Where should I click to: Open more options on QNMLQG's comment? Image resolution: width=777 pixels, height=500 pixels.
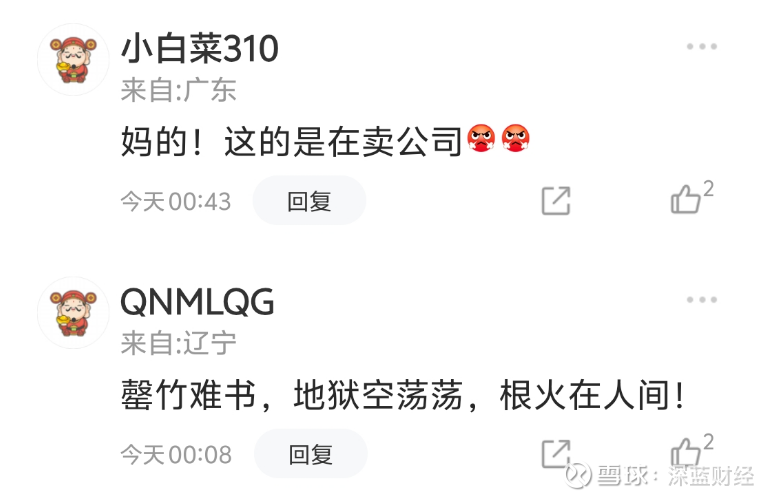(702, 300)
